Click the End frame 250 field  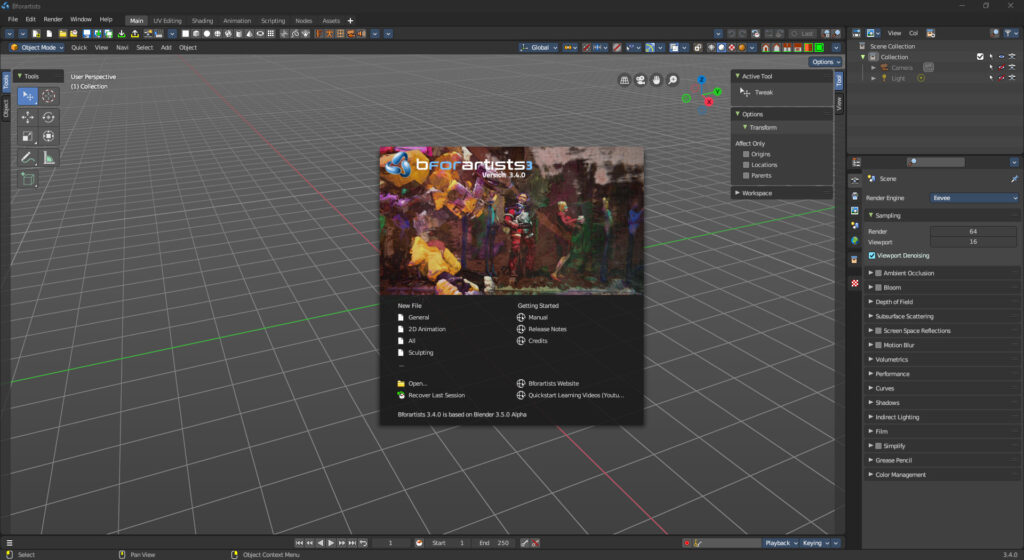pyautogui.click(x=494, y=543)
